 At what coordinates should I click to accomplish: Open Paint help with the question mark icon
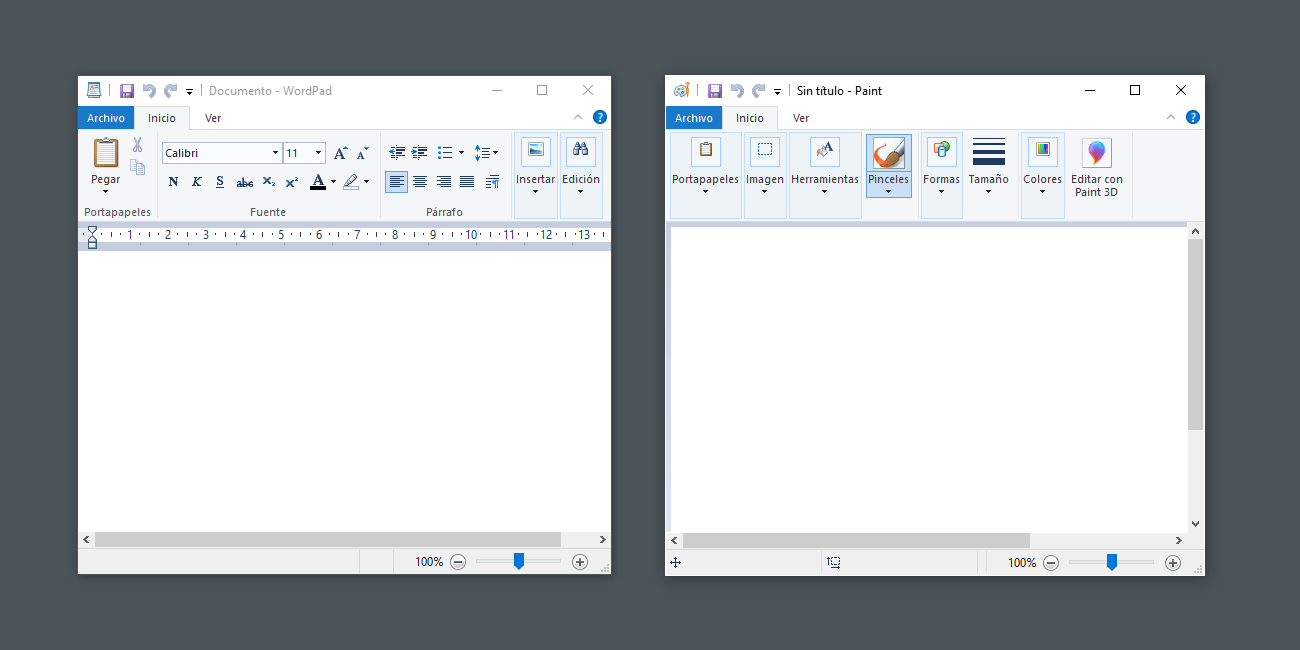click(1193, 117)
